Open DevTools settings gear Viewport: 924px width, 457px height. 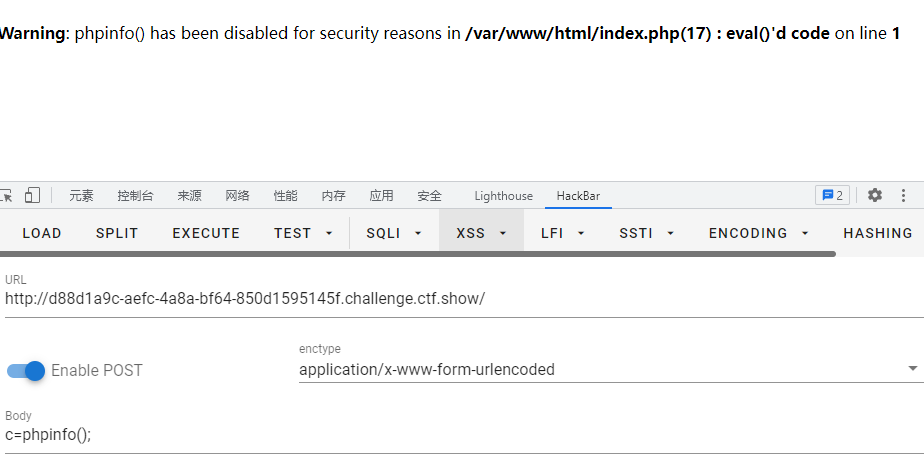[x=875, y=196]
